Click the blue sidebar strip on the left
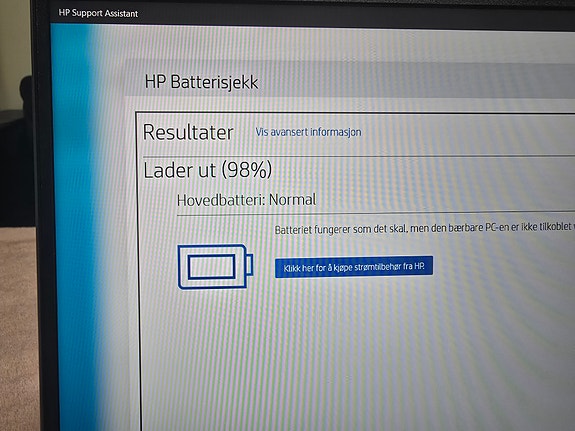Screen dimensions: 575x431 pyautogui.click(x=70, y=220)
